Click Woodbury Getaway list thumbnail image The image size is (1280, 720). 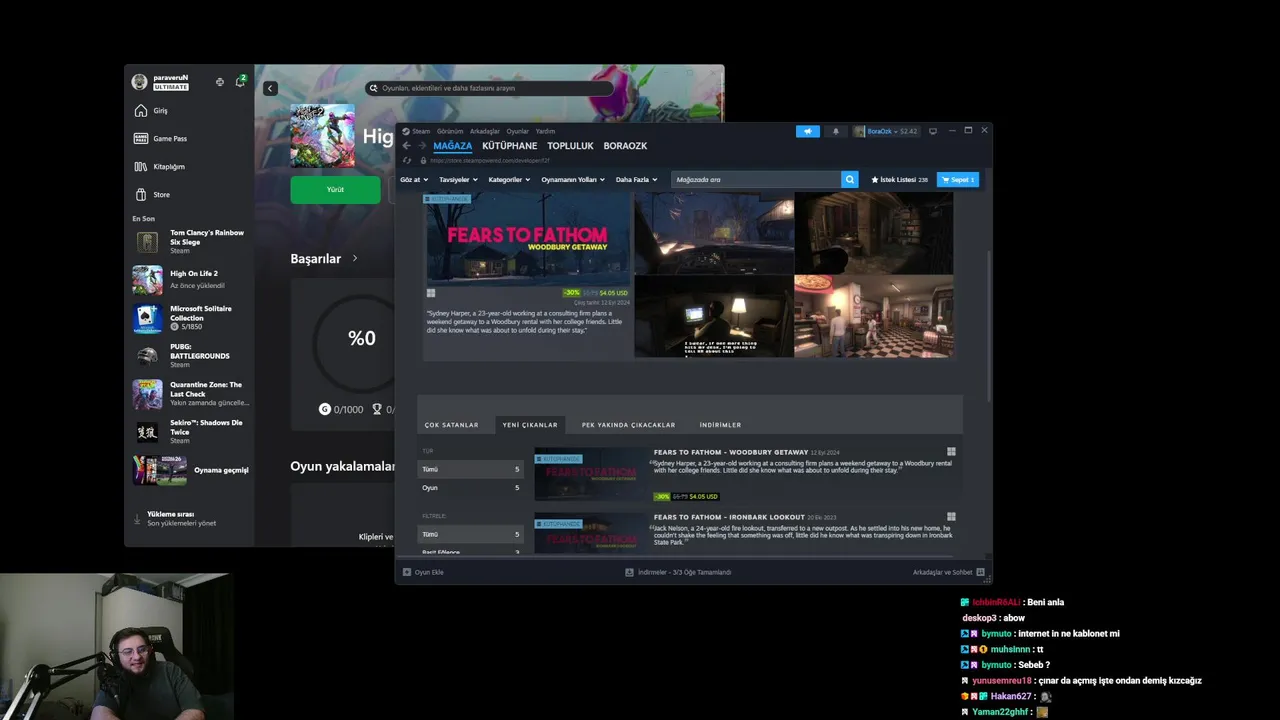click(591, 474)
